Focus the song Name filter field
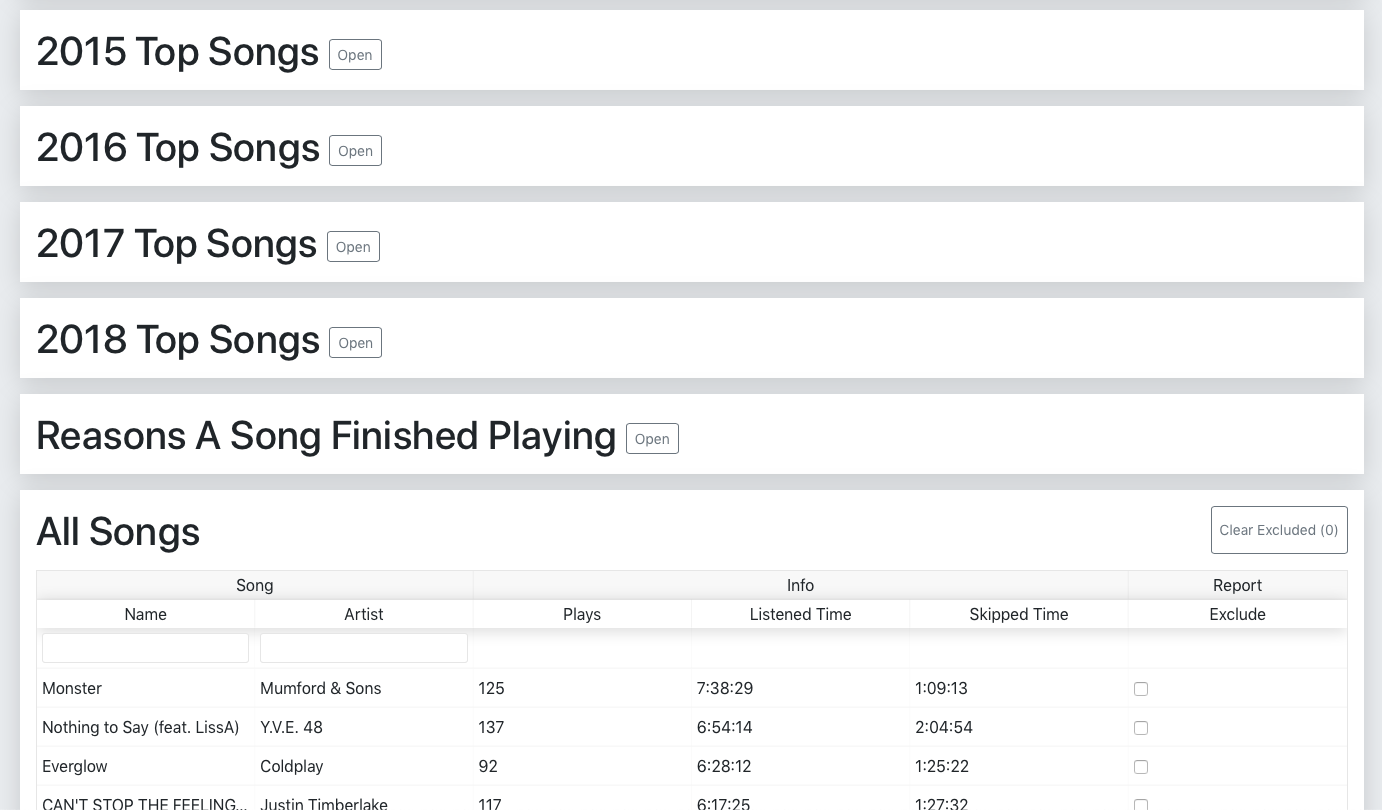This screenshot has width=1382, height=810. (x=145, y=648)
